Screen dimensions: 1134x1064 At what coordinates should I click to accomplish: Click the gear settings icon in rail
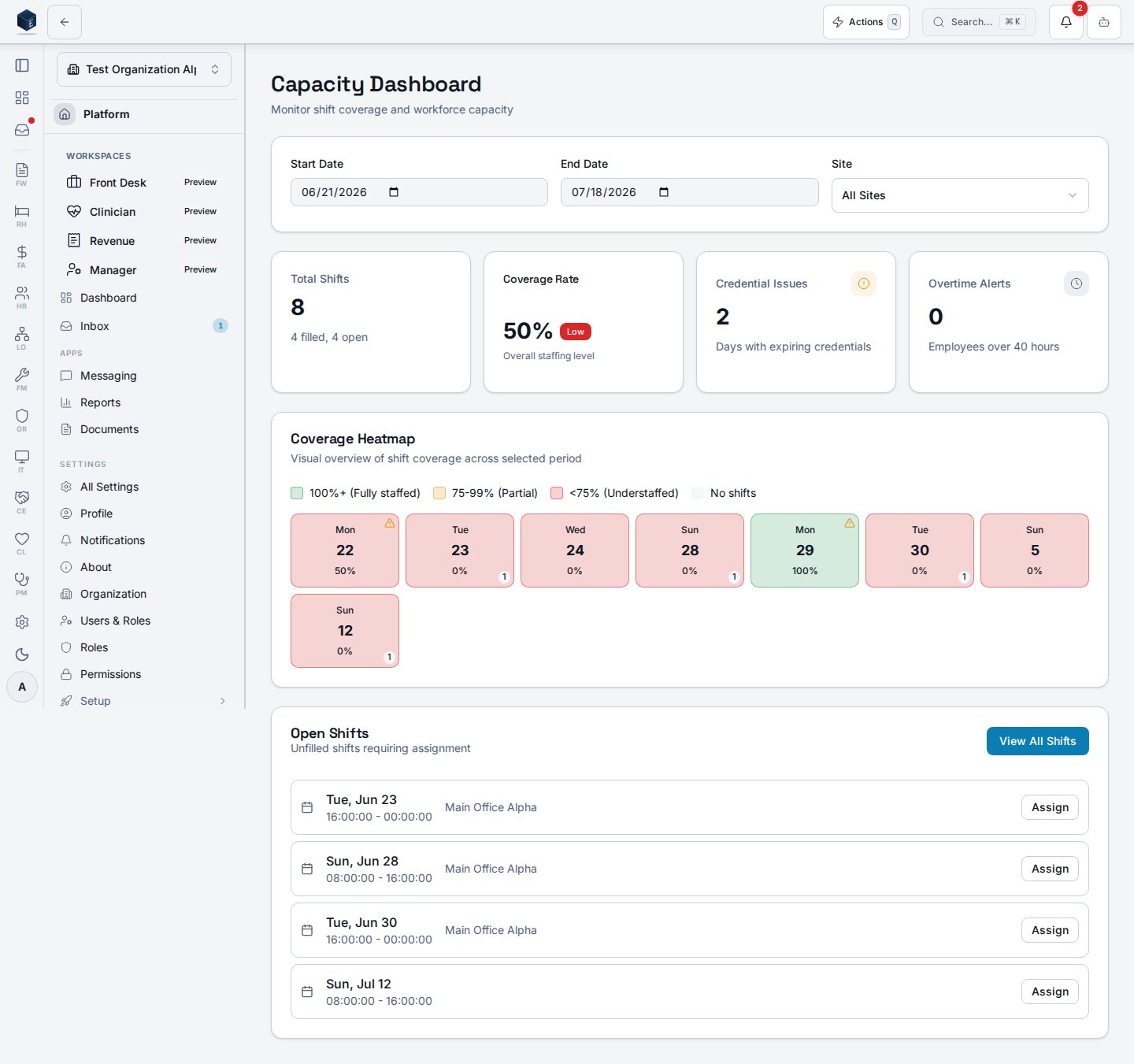pyautogui.click(x=22, y=622)
